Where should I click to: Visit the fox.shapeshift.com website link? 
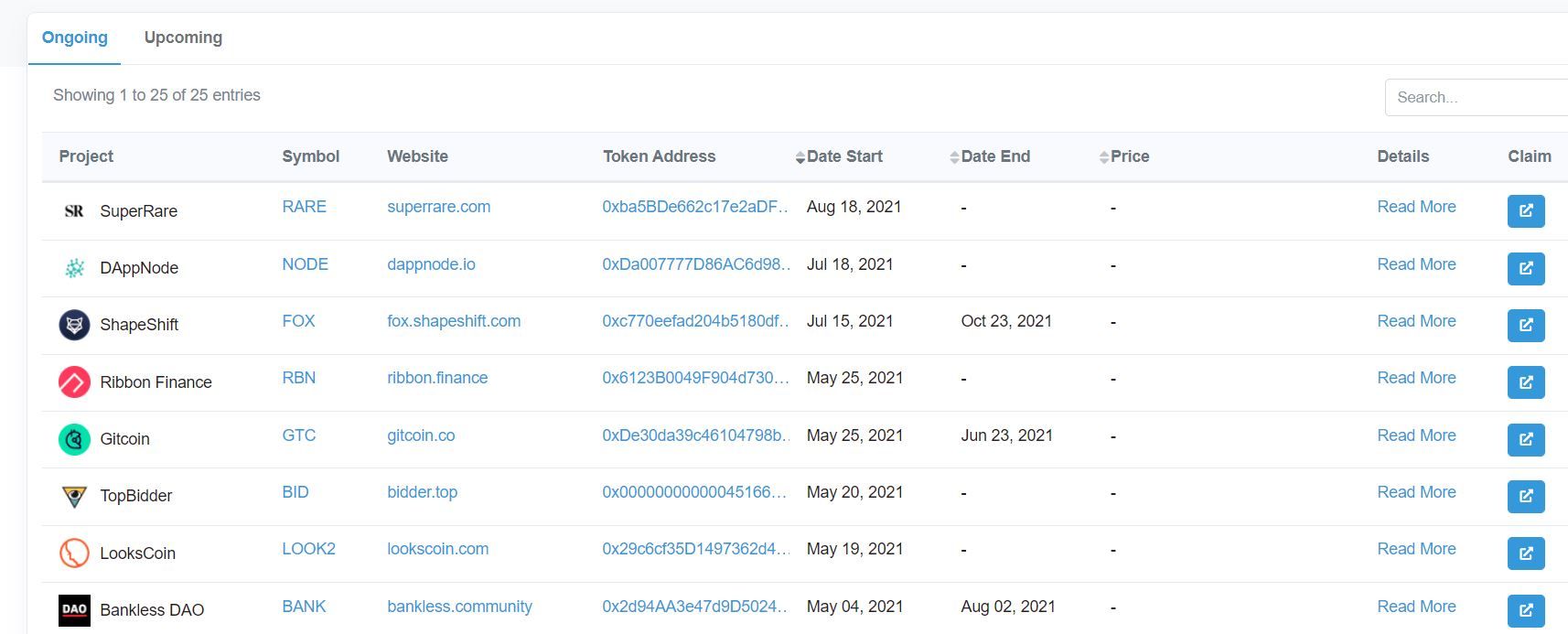[x=454, y=321]
